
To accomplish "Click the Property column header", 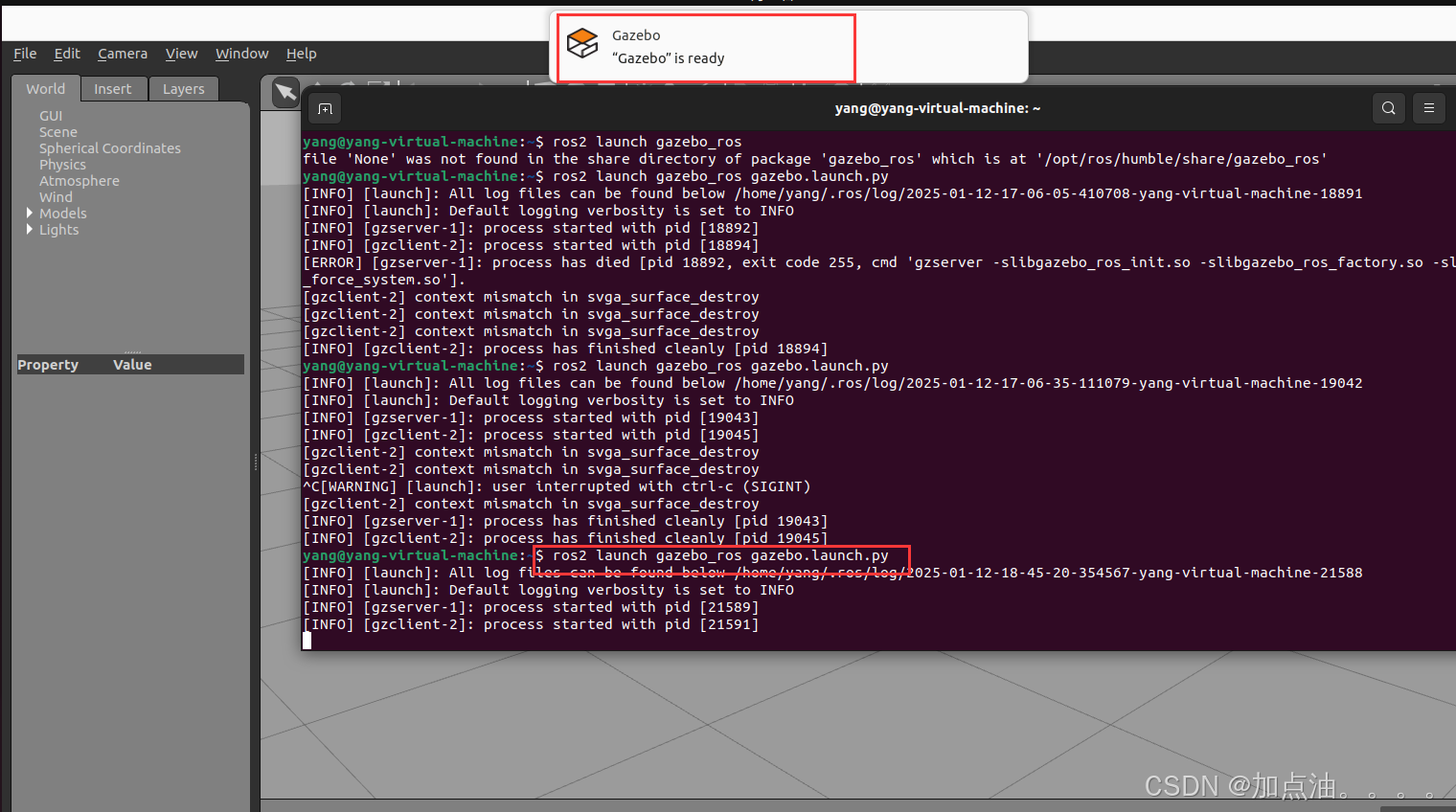I will coord(48,365).
